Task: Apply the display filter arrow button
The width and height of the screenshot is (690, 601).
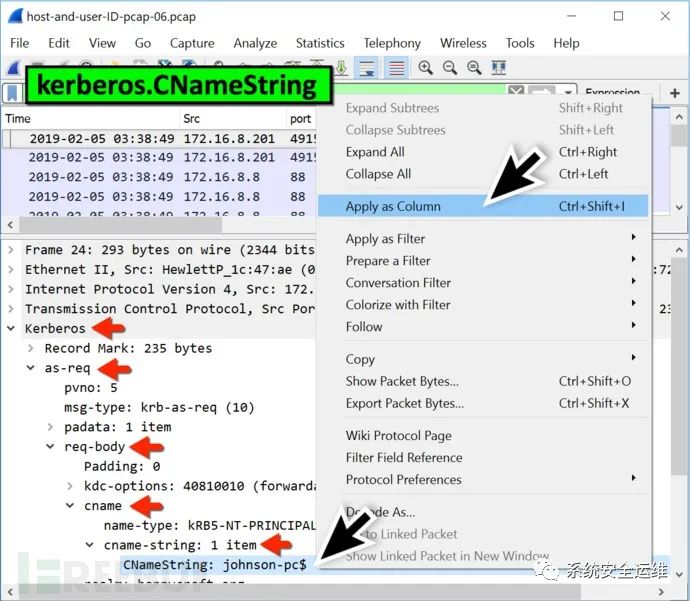Action: coord(542,92)
